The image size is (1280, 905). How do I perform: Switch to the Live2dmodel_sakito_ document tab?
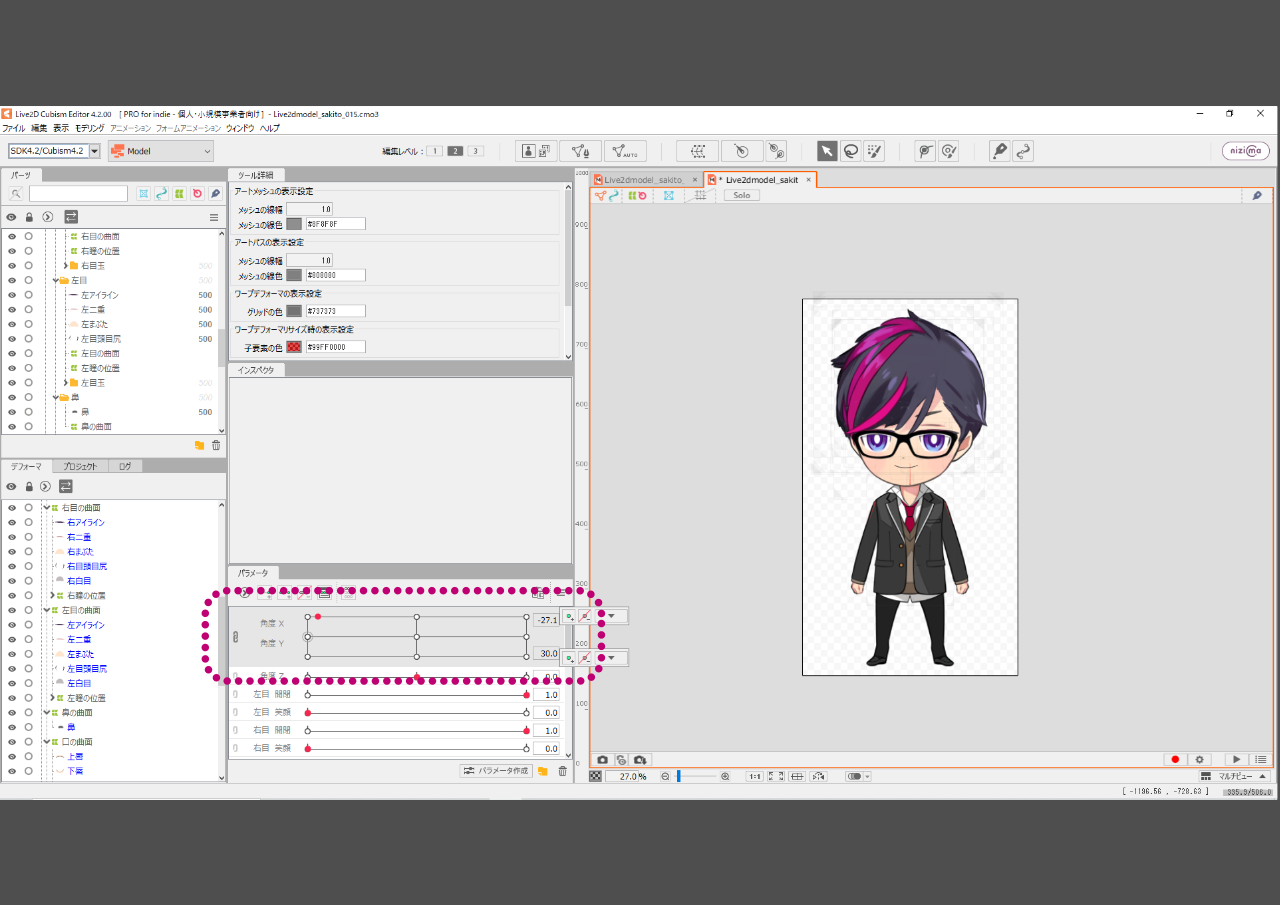645,180
